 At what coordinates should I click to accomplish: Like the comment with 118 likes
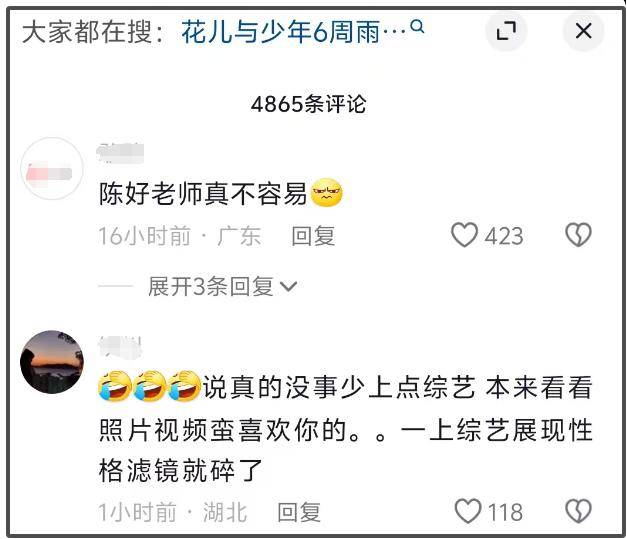click(467, 511)
